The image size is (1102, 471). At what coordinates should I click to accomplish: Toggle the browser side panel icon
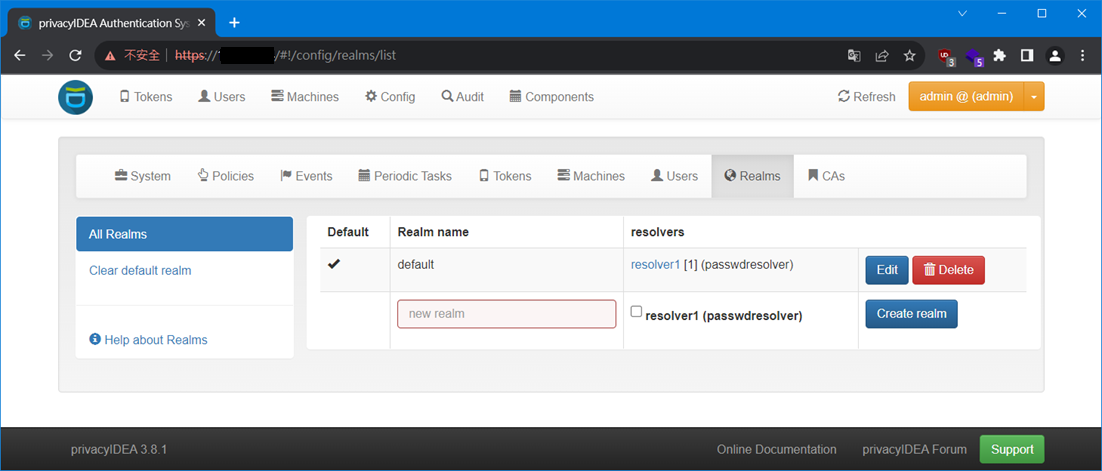click(1027, 56)
